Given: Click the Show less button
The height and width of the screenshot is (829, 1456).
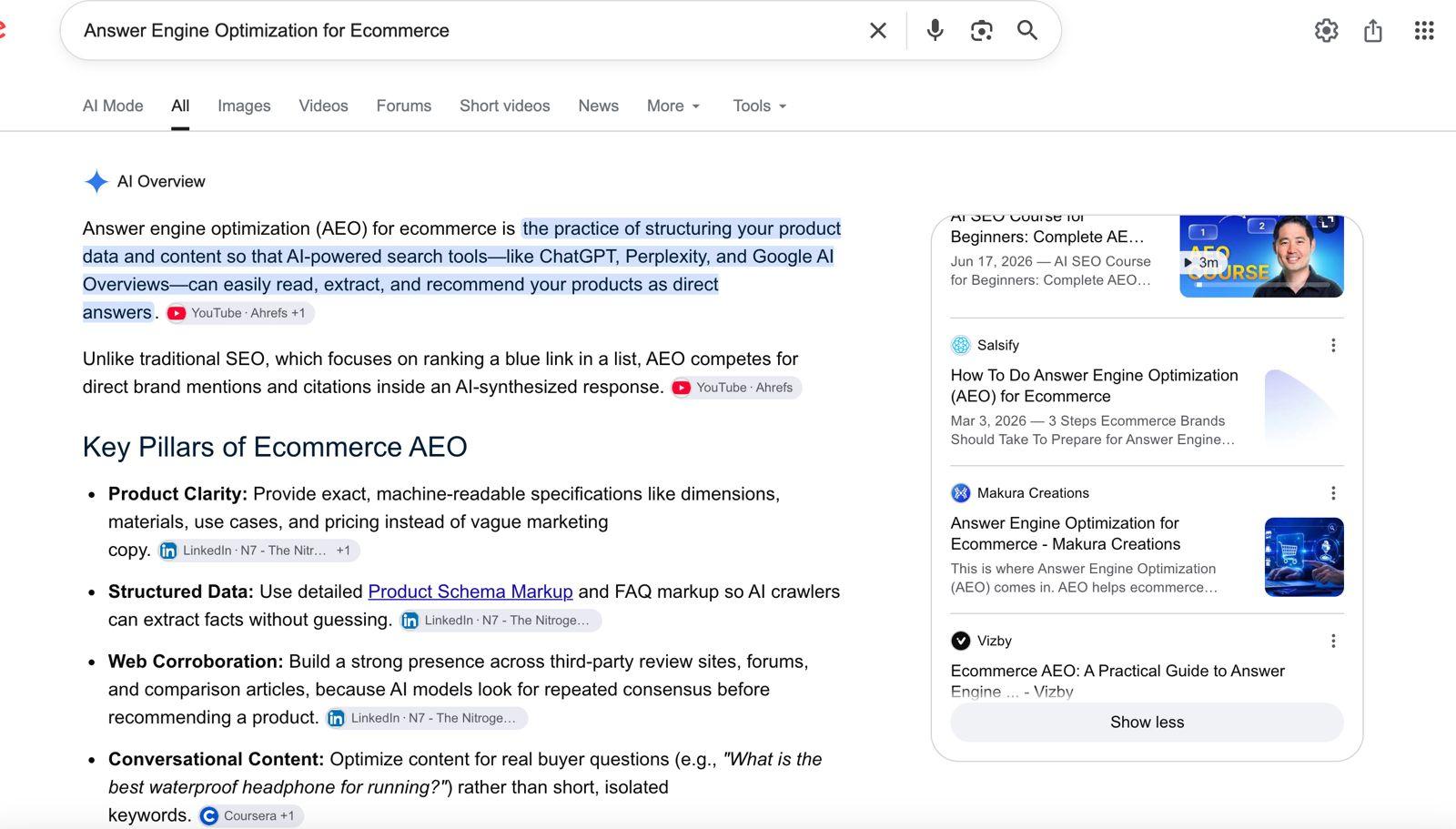Looking at the screenshot, I should coord(1147,723).
